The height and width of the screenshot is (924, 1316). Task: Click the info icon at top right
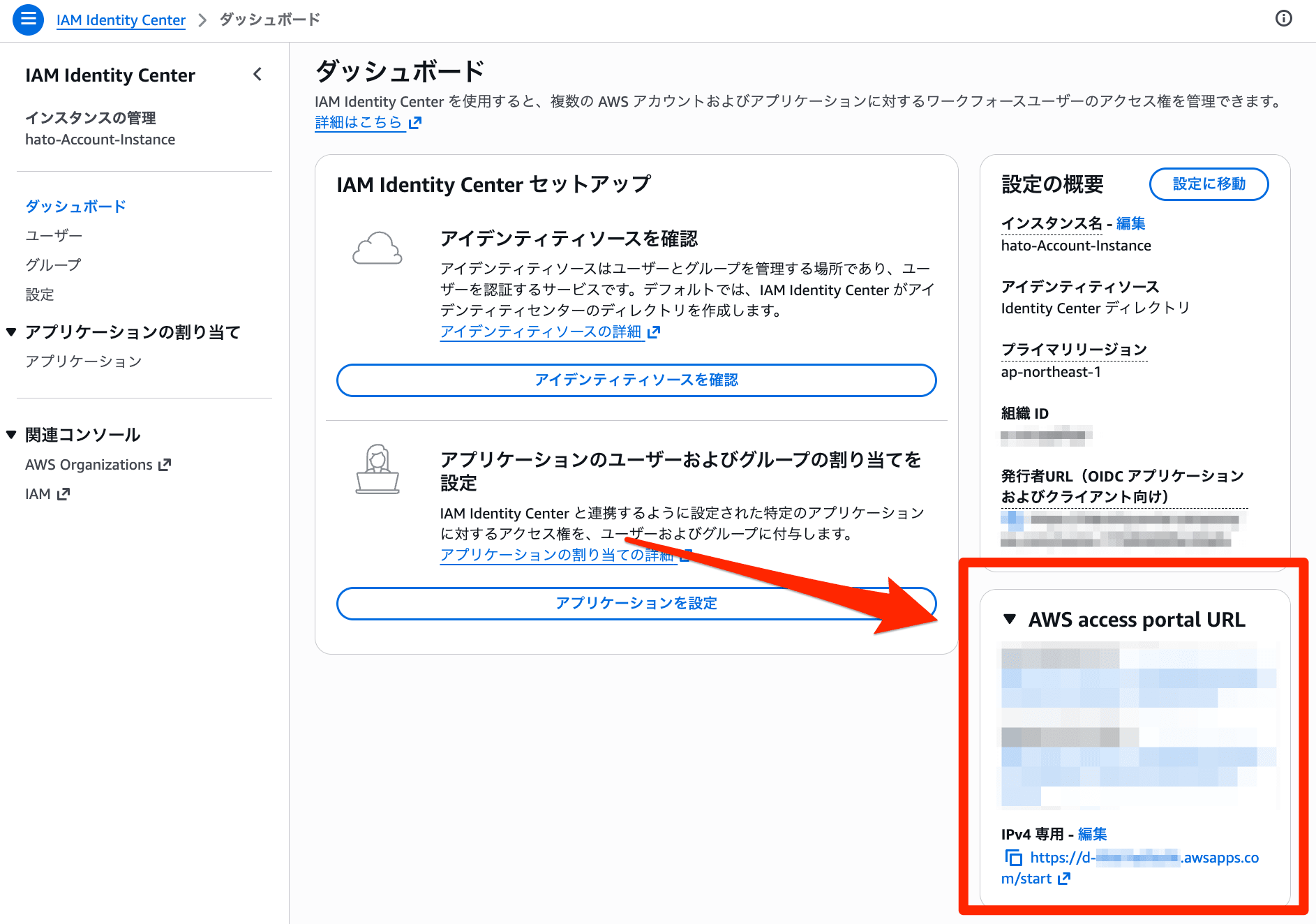1283,19
